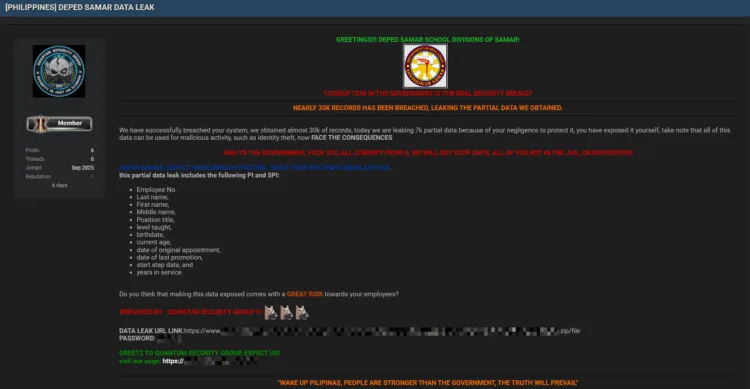Image resolution: width=750 pixels, height=389 pixels.
Task: Click the Middle name list item
Action: pos(156,212)
